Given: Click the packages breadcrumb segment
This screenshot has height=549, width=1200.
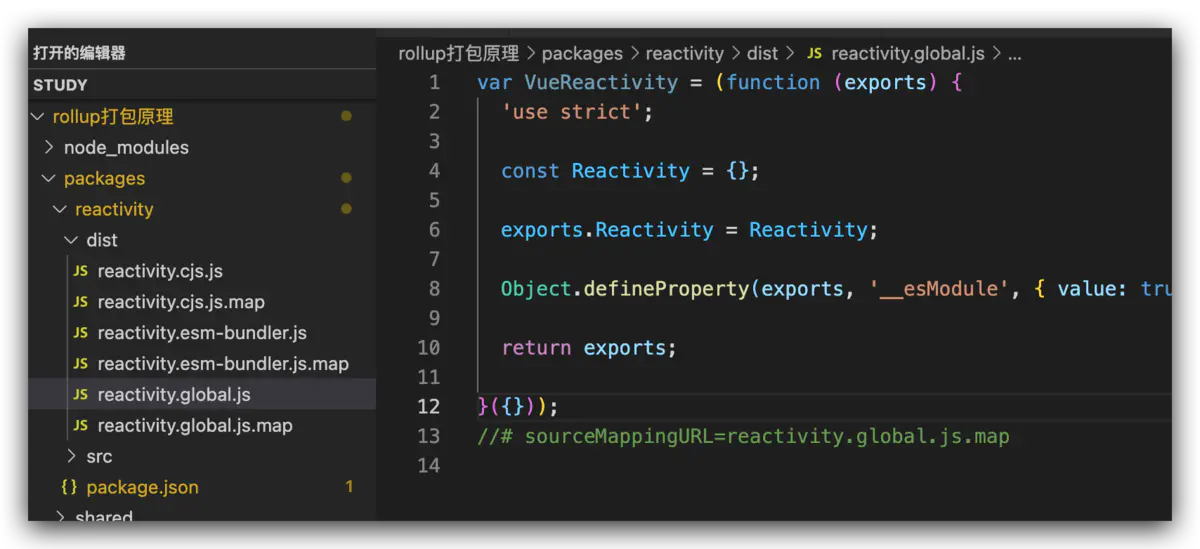Looking at the screenshot, I should [x=581, y=54].
